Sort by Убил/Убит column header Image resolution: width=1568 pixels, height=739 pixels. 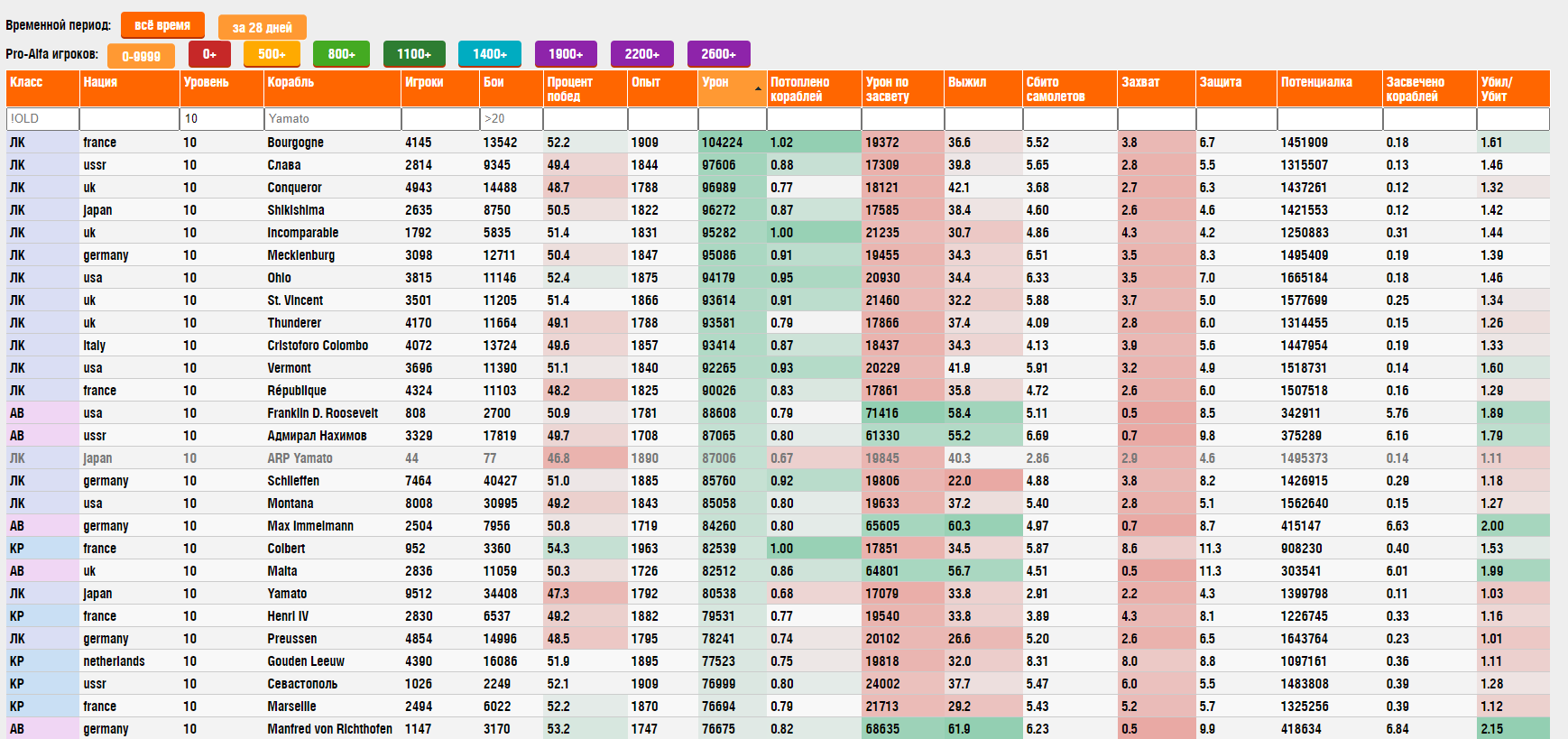click(1514, 88)
